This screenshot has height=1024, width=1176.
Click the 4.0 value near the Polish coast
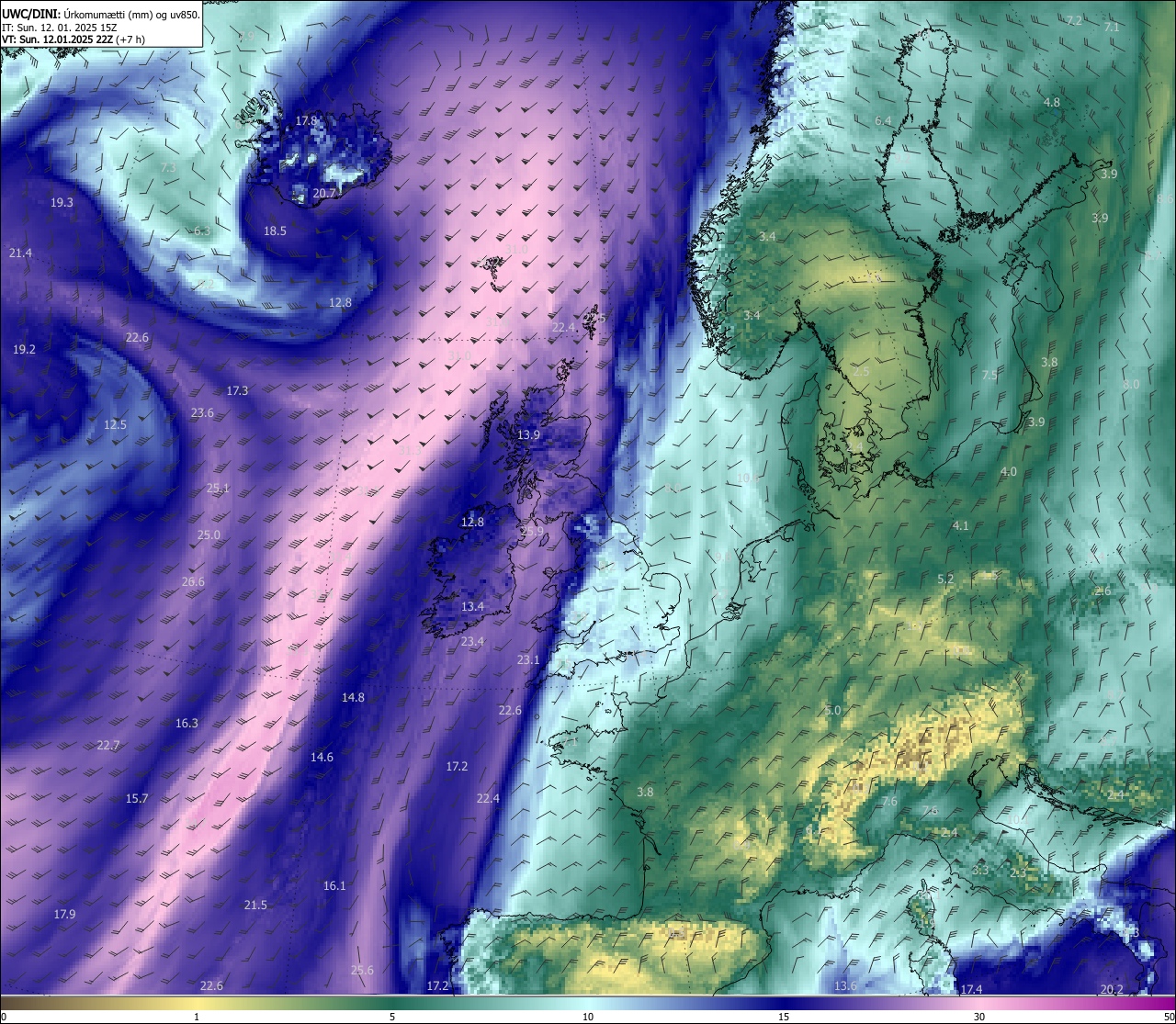click(x=1009, y=472)
